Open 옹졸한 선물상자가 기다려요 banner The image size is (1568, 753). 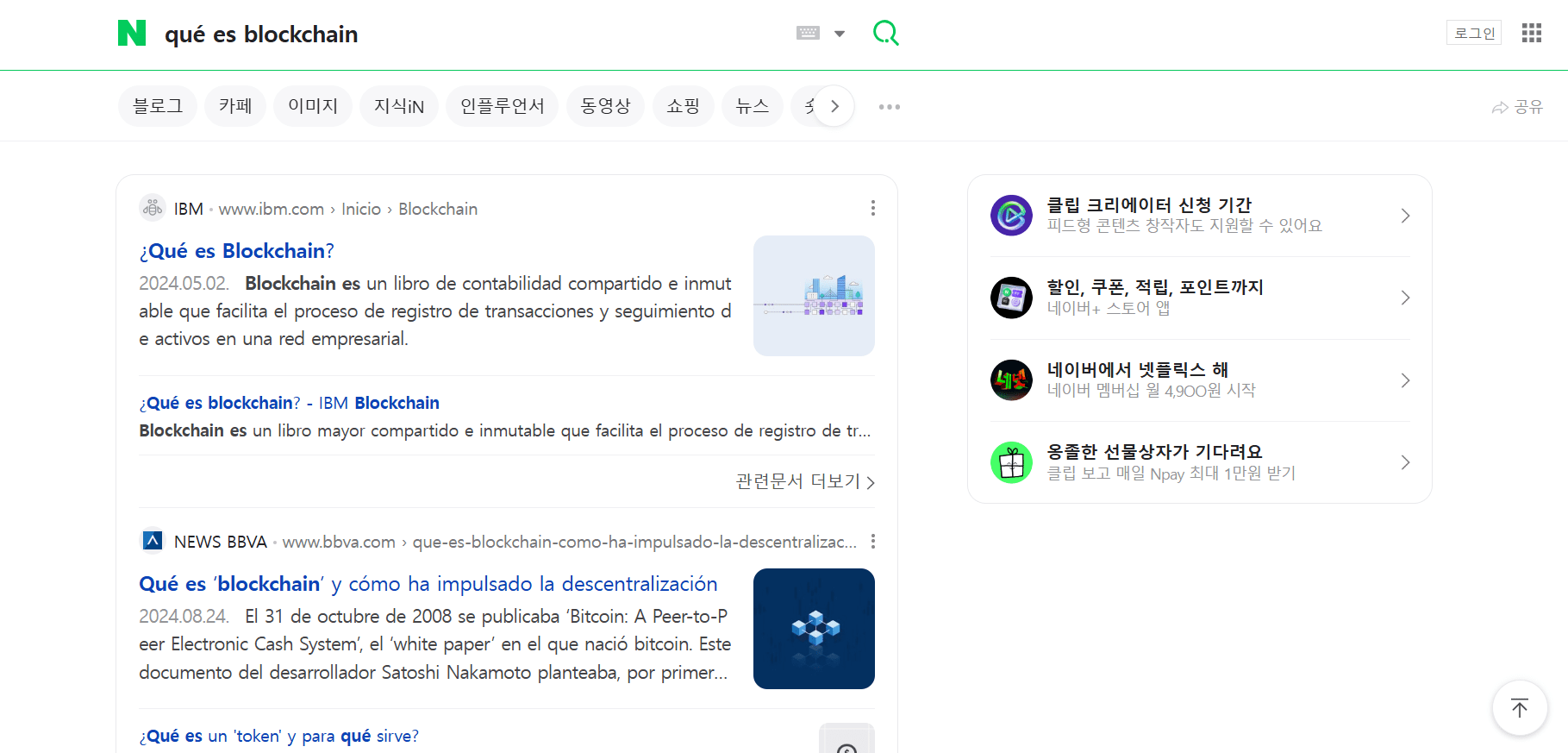[1200, 462]
